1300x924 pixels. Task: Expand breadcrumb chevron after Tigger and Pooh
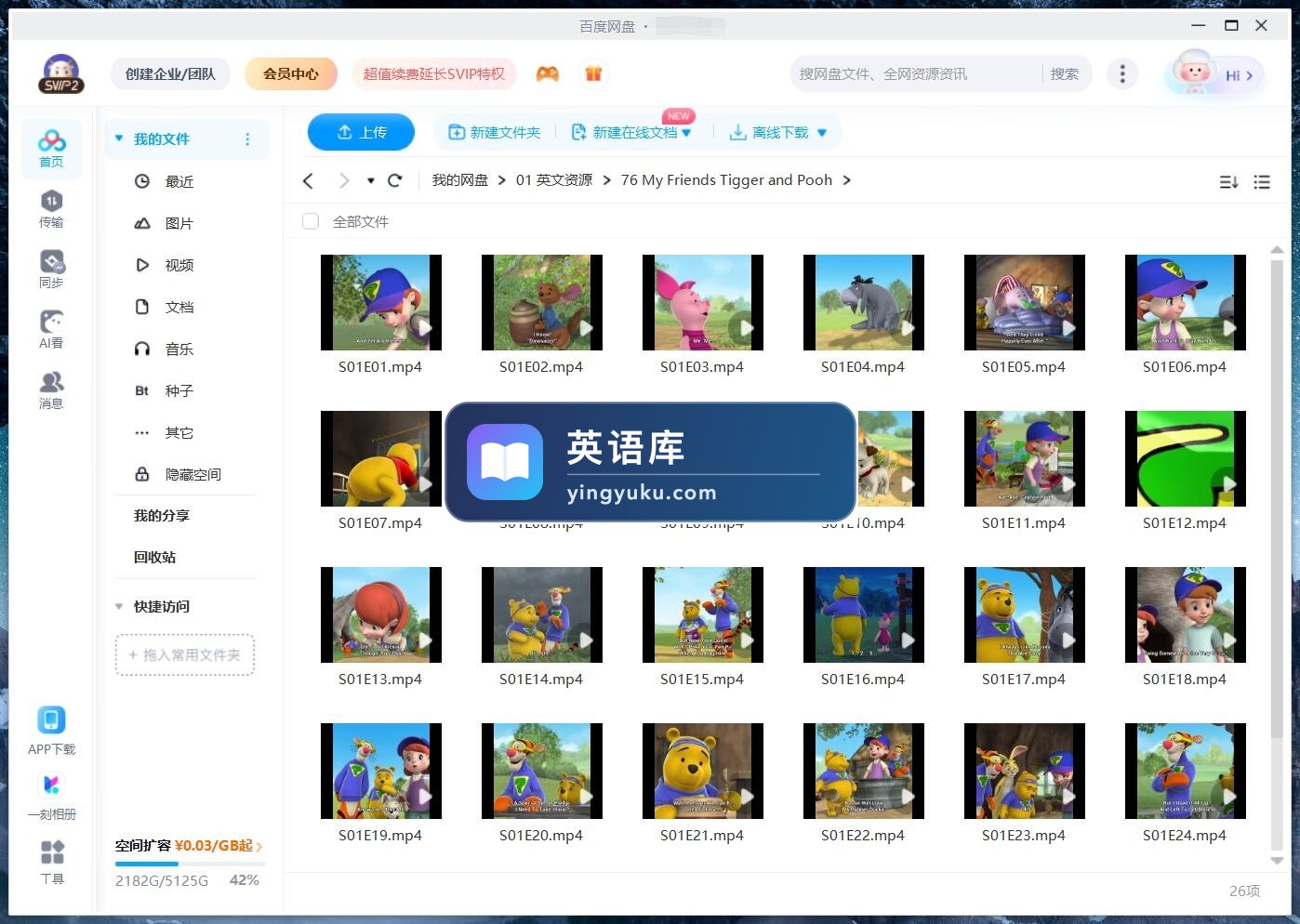(846, 180)
